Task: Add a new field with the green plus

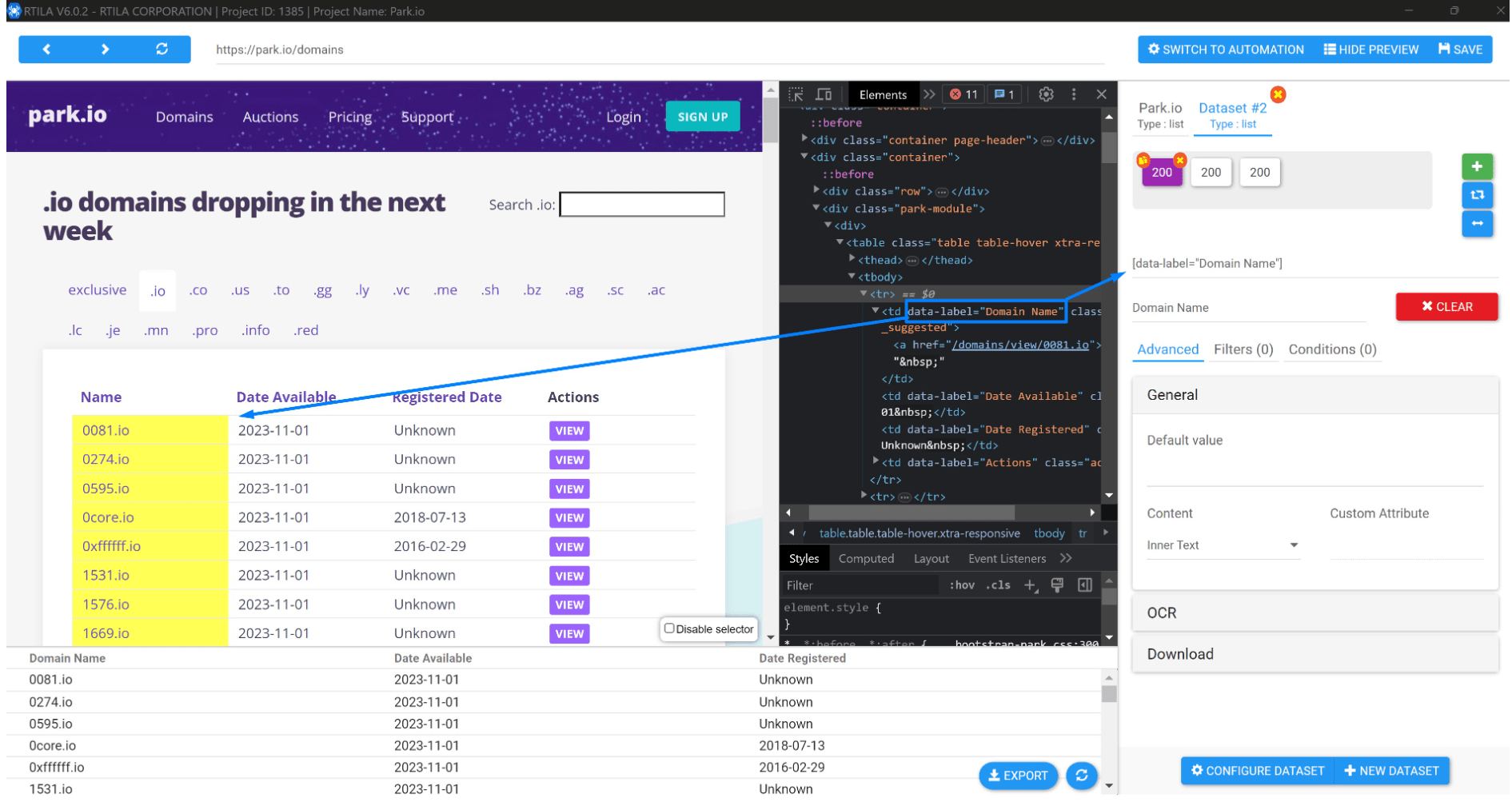Action: coord(1476,166)
